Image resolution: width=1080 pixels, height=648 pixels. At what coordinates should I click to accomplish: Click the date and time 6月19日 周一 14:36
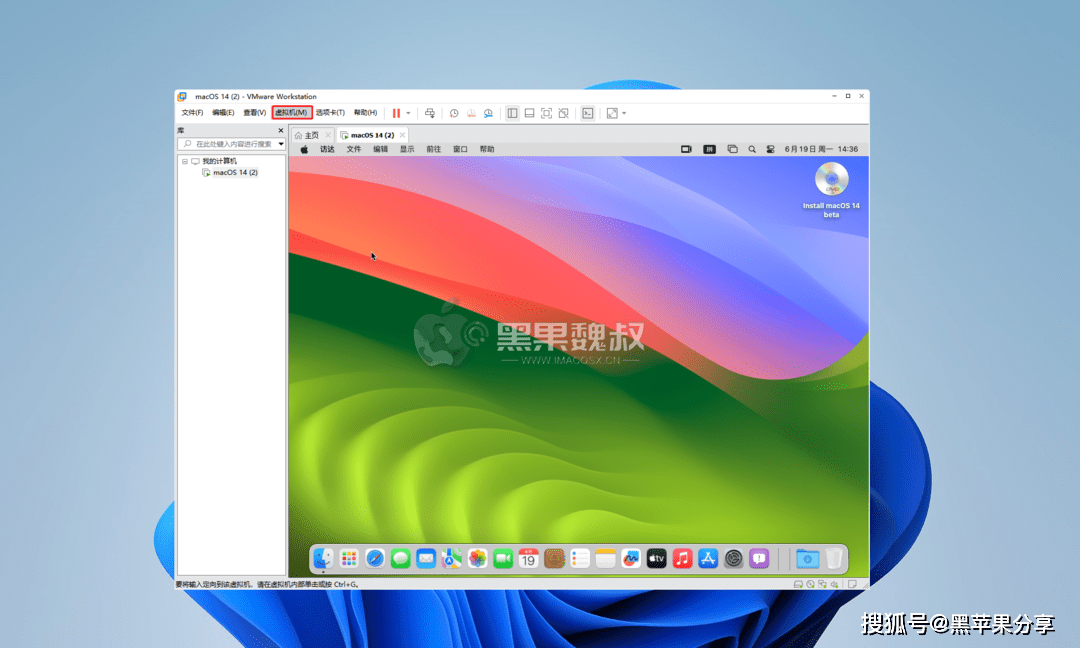821,149
